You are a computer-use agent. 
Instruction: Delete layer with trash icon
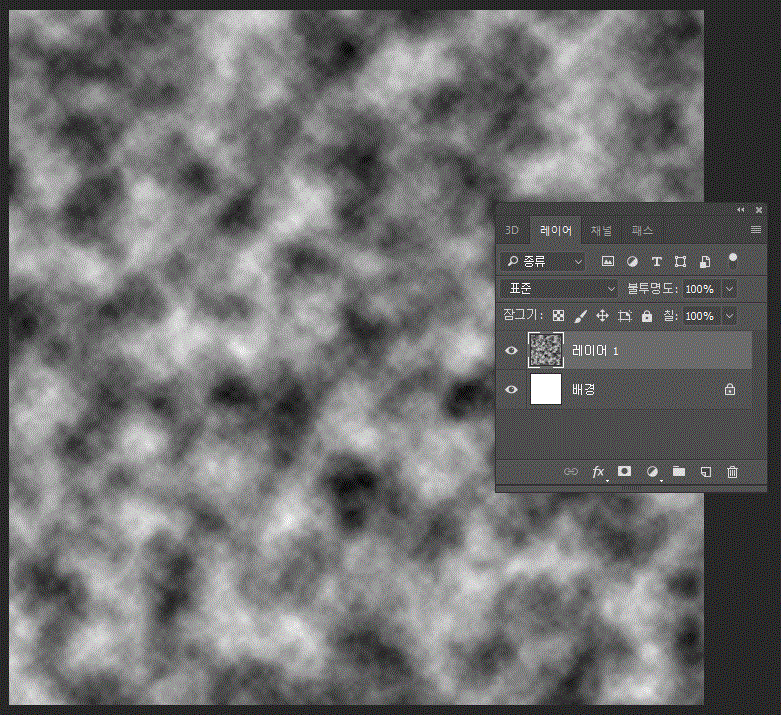732,471
